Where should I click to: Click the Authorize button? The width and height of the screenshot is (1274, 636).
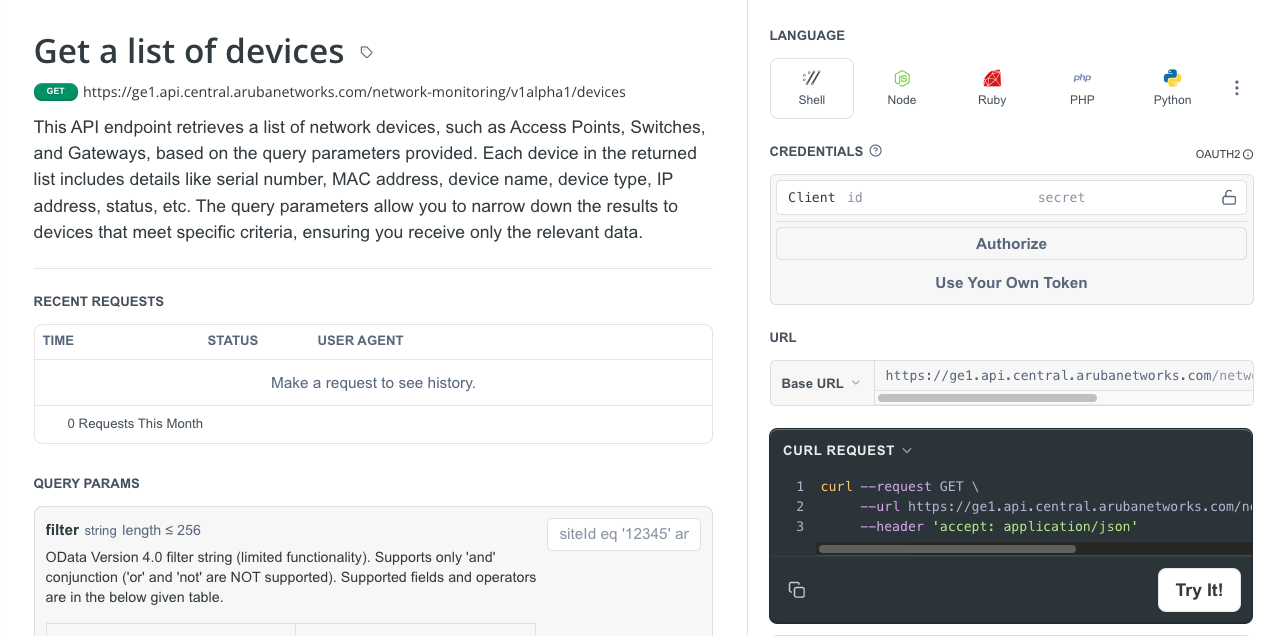point(1011,243)
